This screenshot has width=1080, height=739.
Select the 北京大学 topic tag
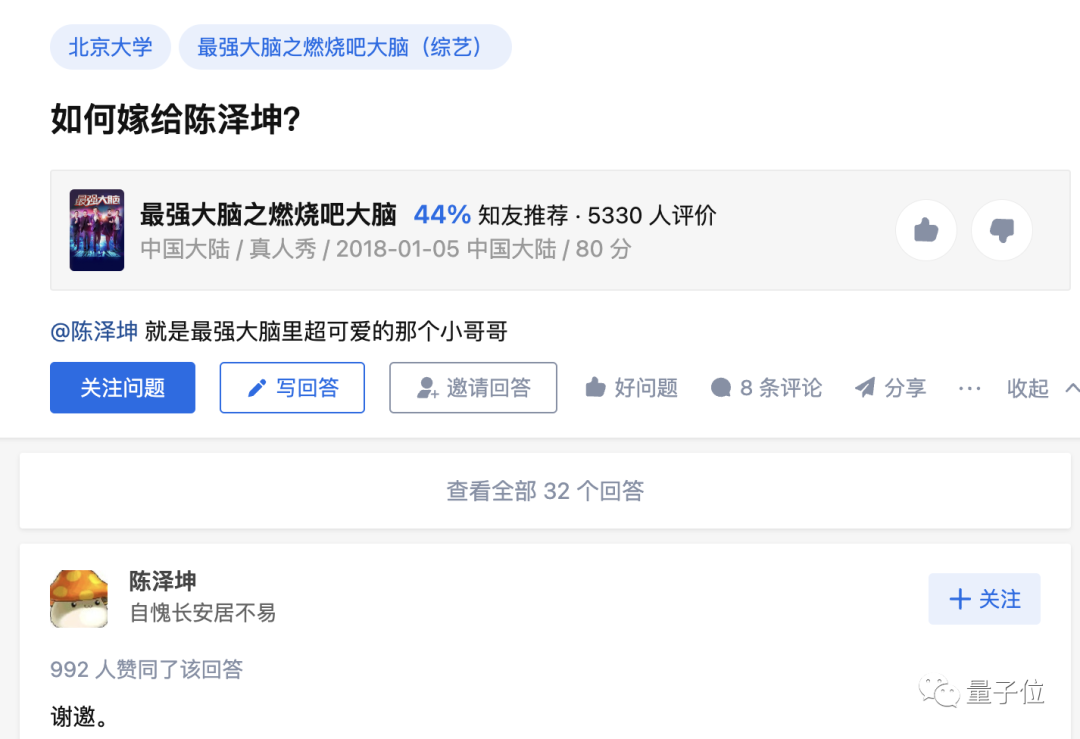[x=110, y=47]
